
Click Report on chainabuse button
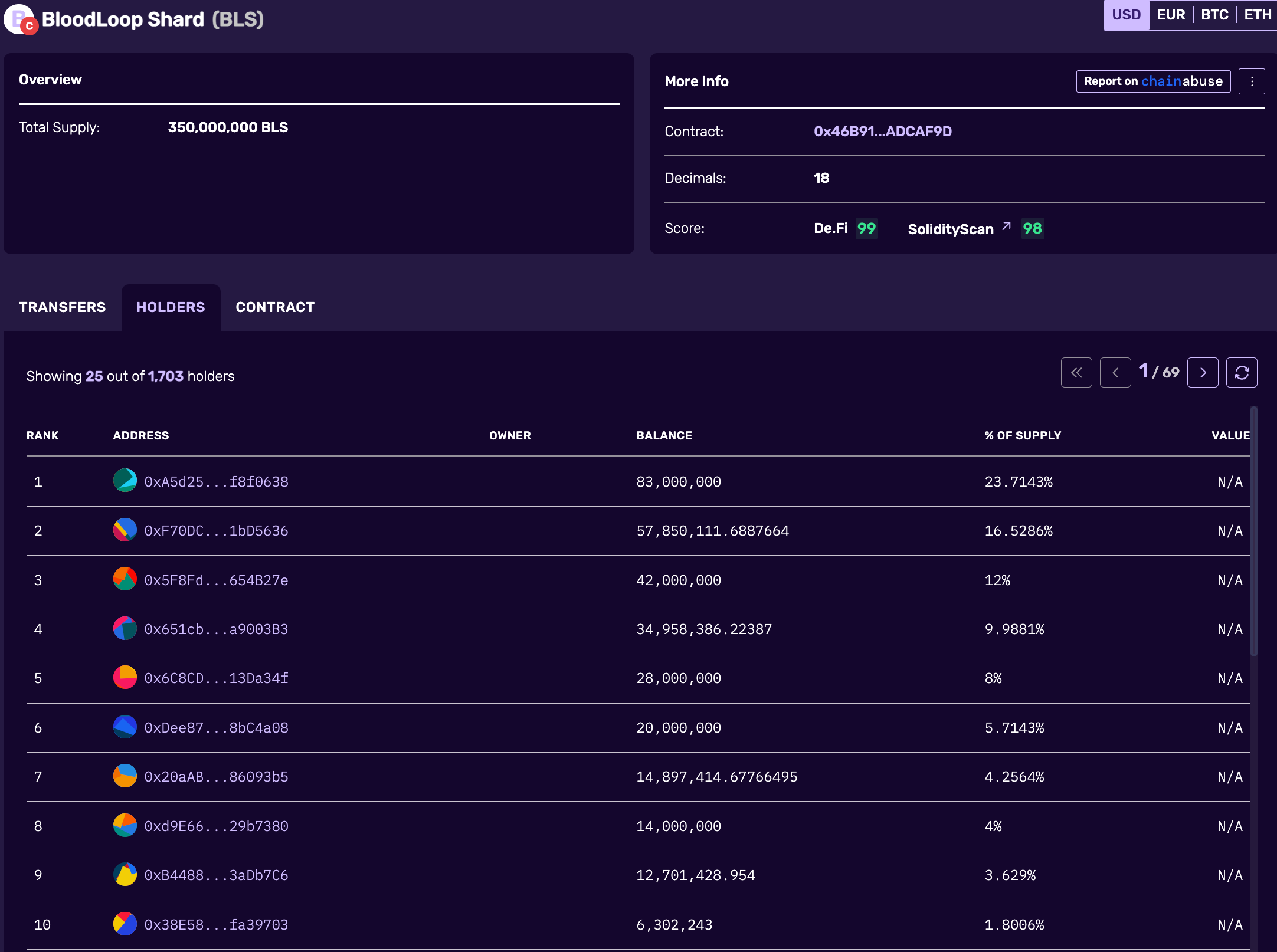[x=1153, y=81]
